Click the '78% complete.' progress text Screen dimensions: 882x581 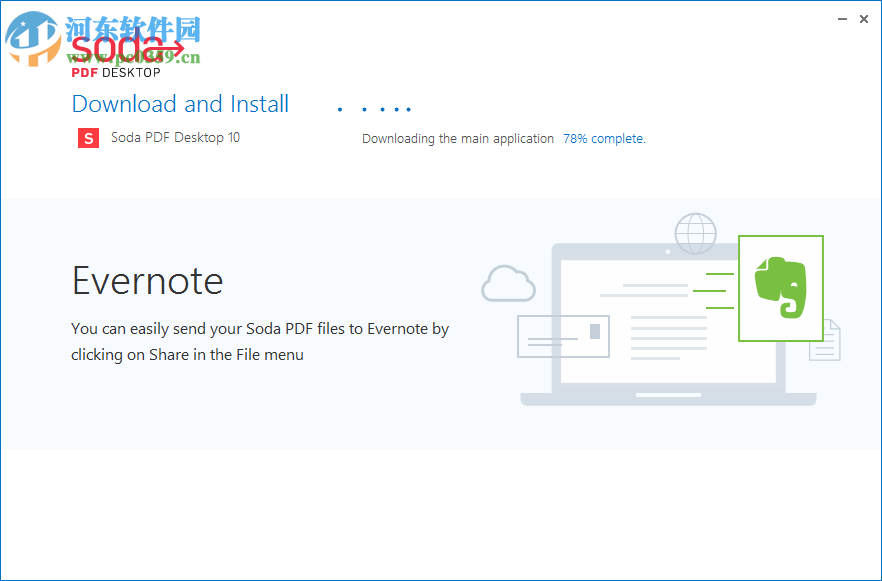604,139
